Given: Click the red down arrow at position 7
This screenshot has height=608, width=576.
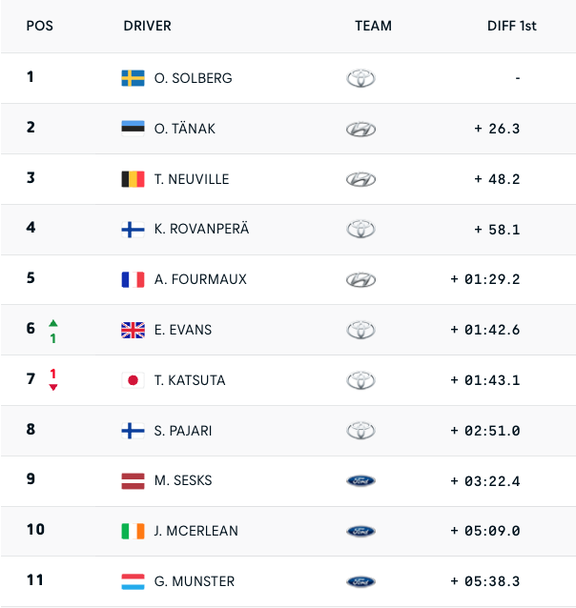Looking at the screenshot, I should tap(53, 387).
